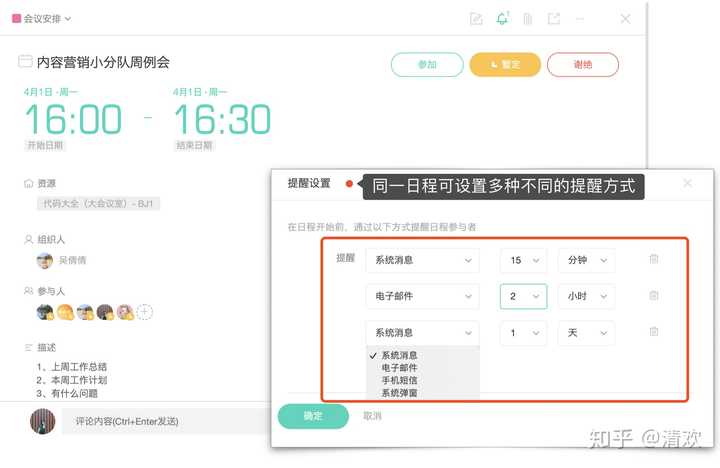Click the user avatar beside the comment box
The image size is (720, 468).
tap(43, 421)
